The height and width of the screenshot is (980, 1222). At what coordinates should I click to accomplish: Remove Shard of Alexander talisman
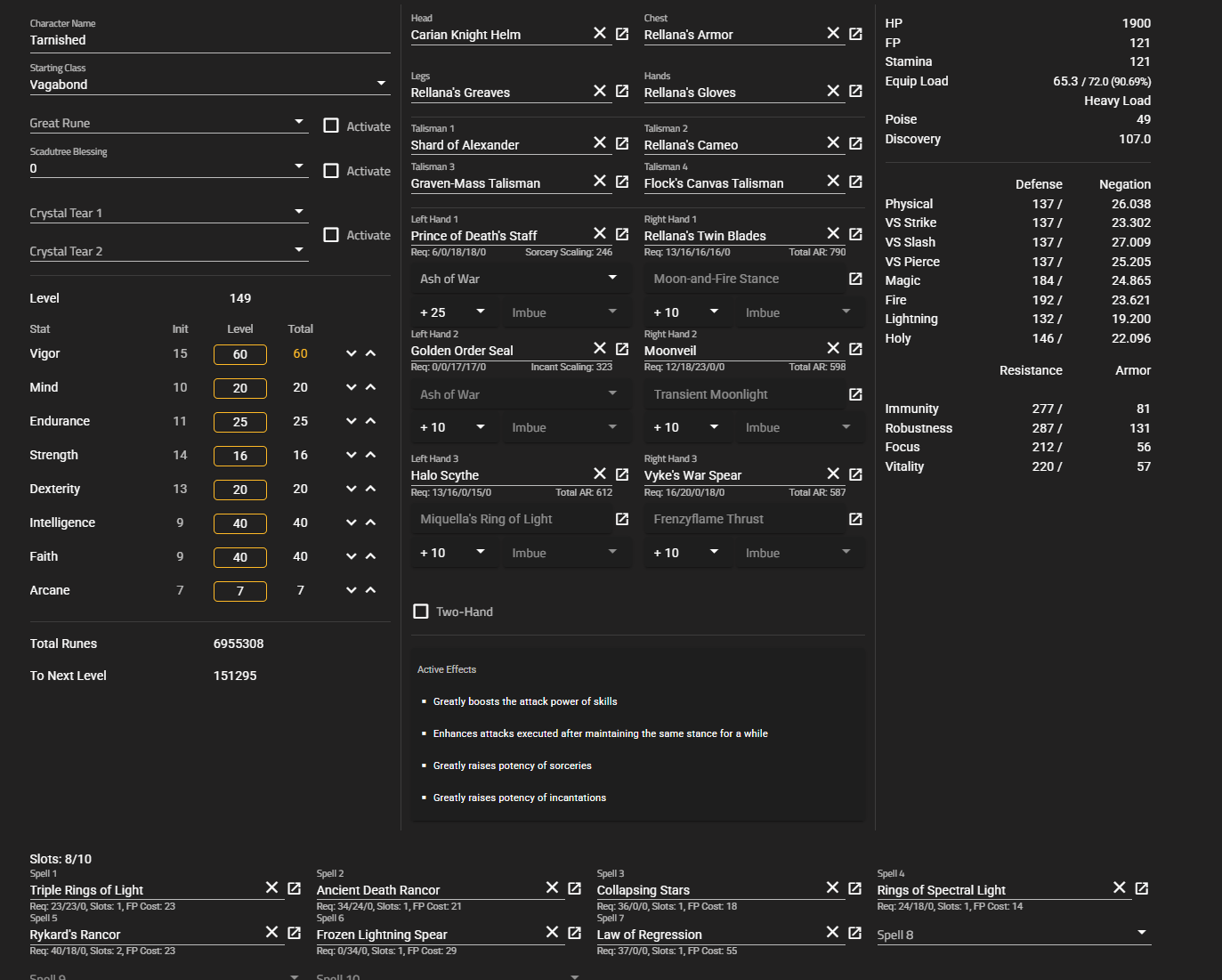click(x=600, y=142)
